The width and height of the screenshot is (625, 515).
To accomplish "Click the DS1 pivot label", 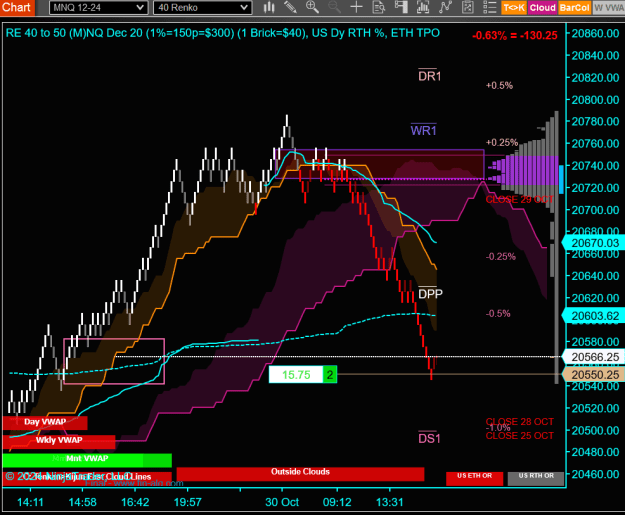I will coord(429,438).
